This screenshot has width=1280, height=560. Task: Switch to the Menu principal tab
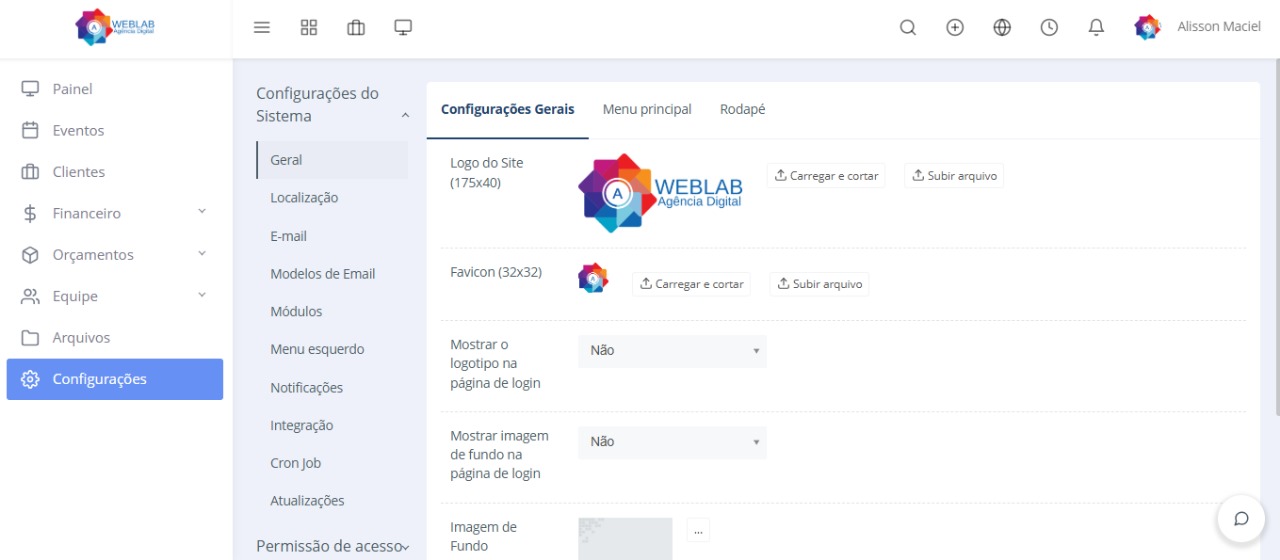(x=647, y=110)
